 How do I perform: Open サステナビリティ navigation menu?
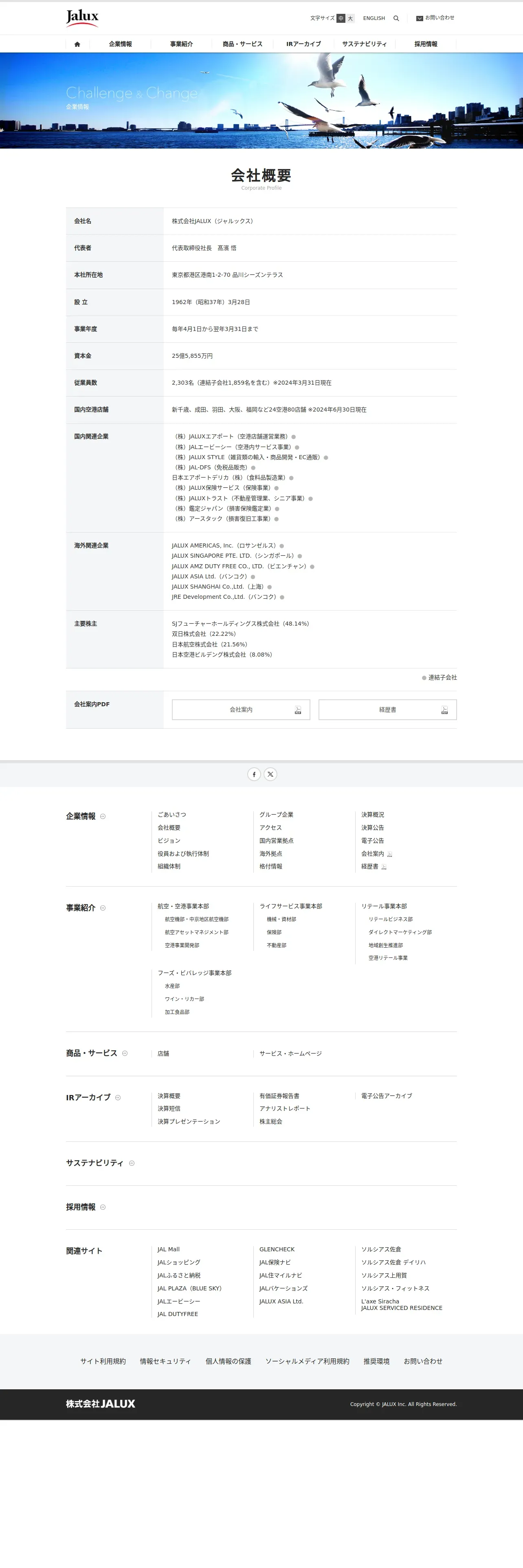(365, 44)
